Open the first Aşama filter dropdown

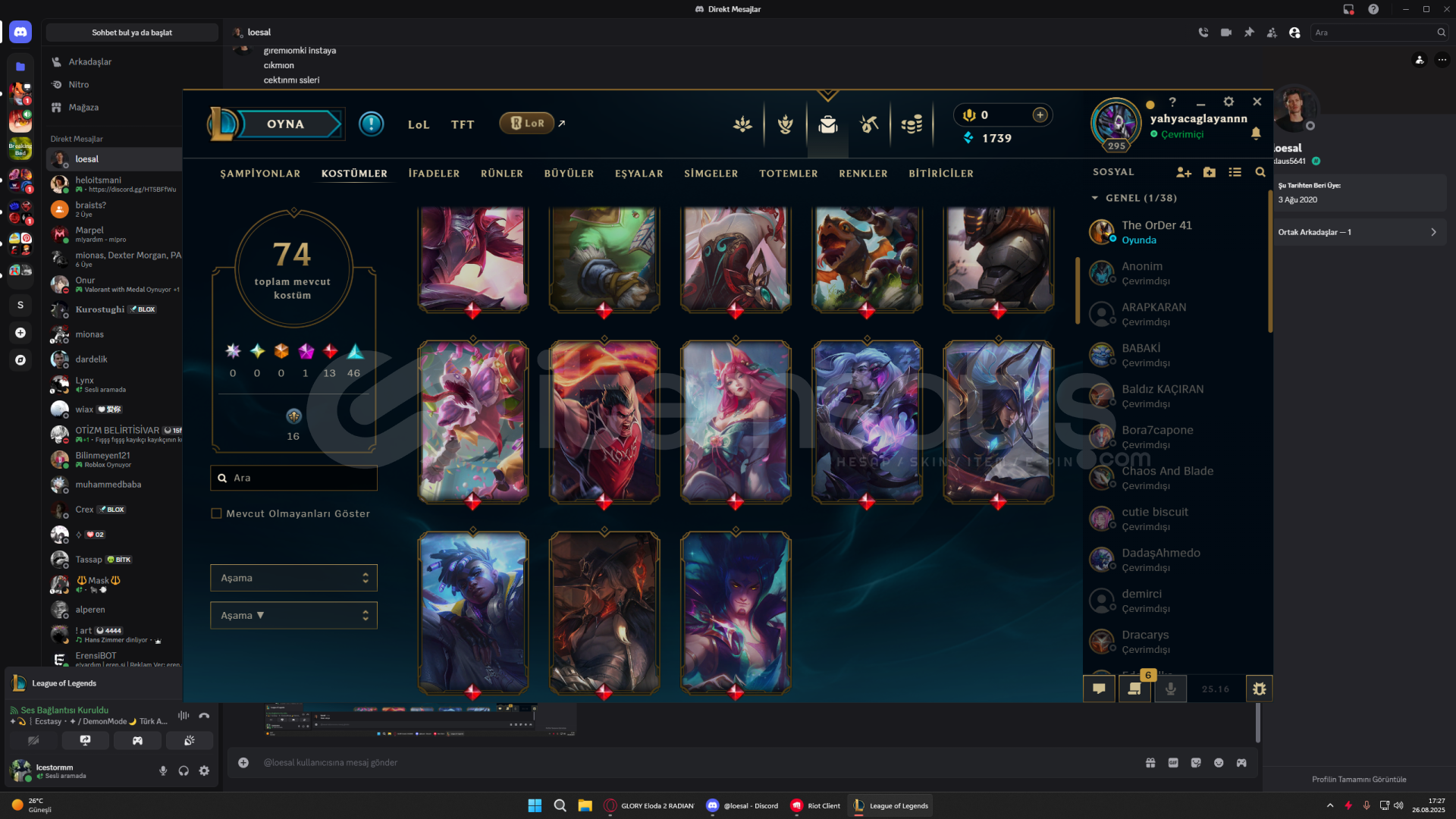(x=293, y=578)
